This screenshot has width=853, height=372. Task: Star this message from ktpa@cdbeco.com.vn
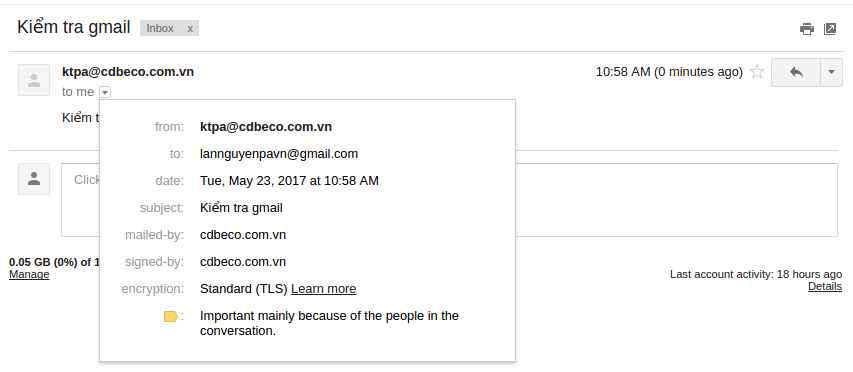[x=757, y=72]
